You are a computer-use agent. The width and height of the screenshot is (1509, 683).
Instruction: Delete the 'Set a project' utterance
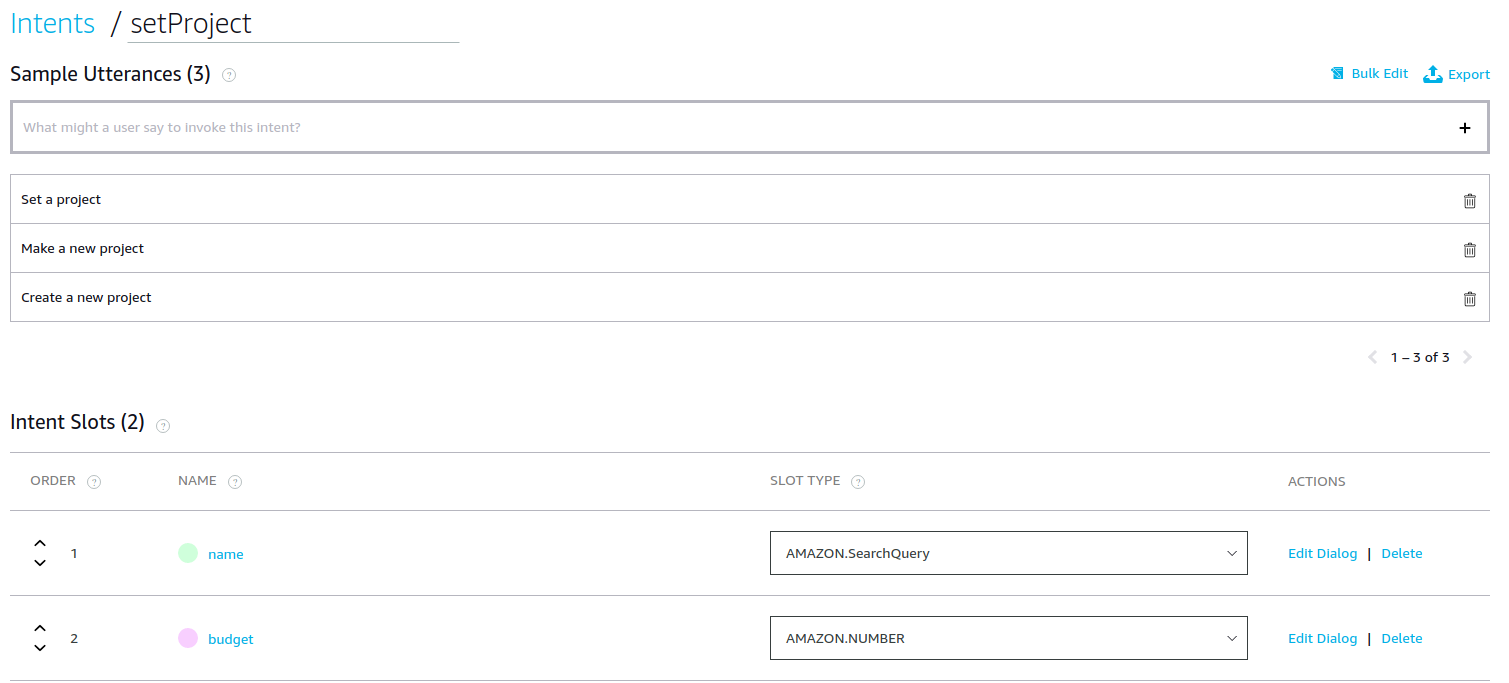tap(1469, 200)
